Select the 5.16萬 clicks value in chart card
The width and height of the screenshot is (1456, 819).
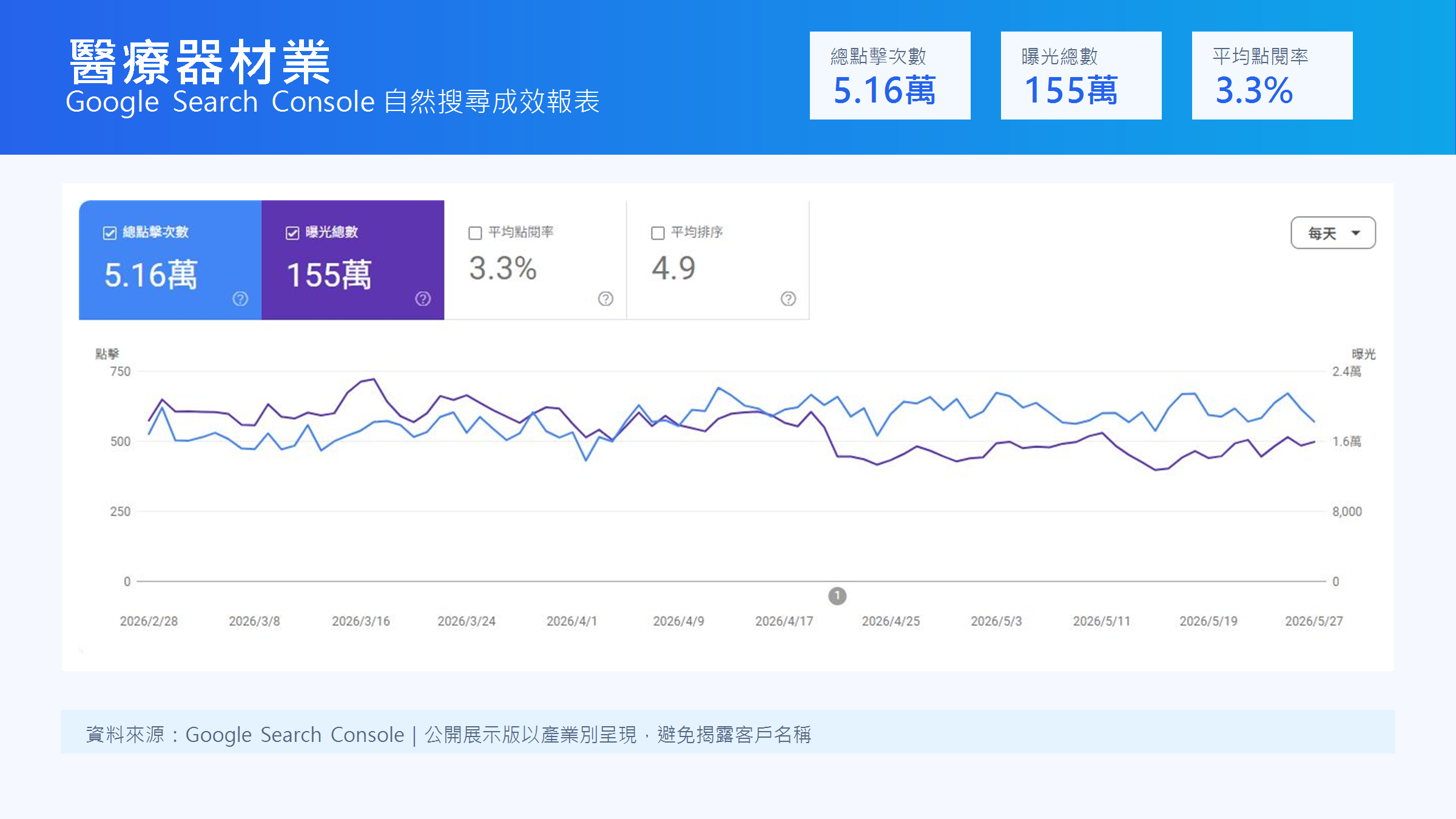151,275
